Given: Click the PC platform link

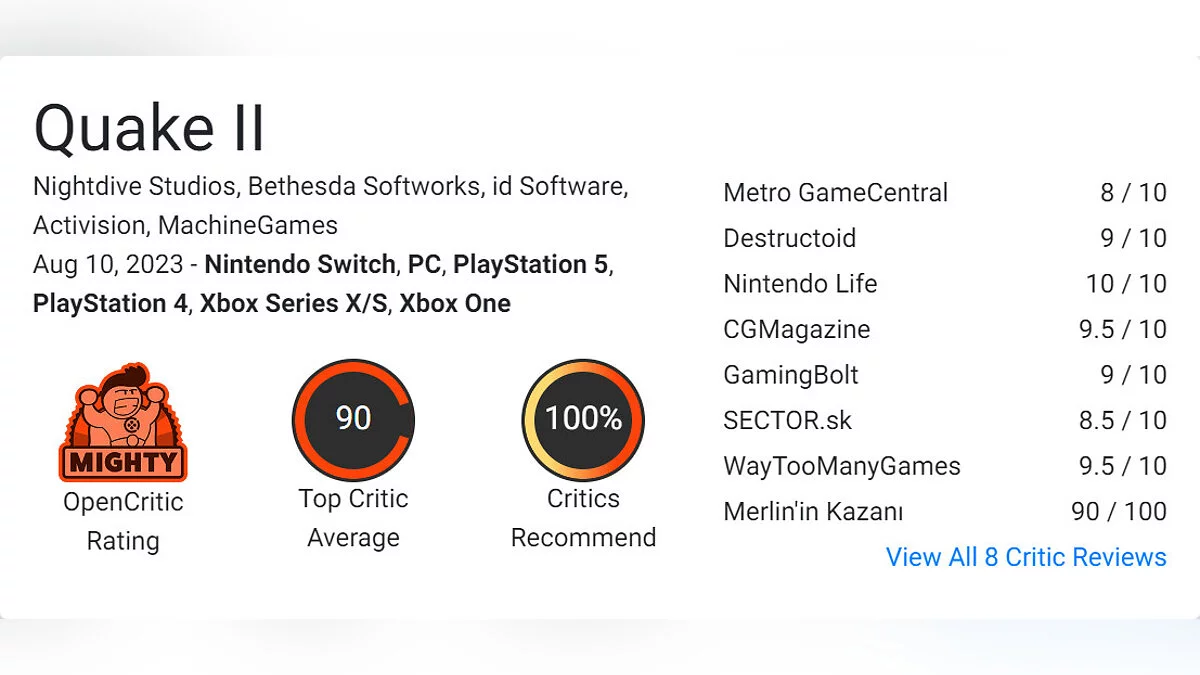Looking at the screenshot, I should coord(424,265).
